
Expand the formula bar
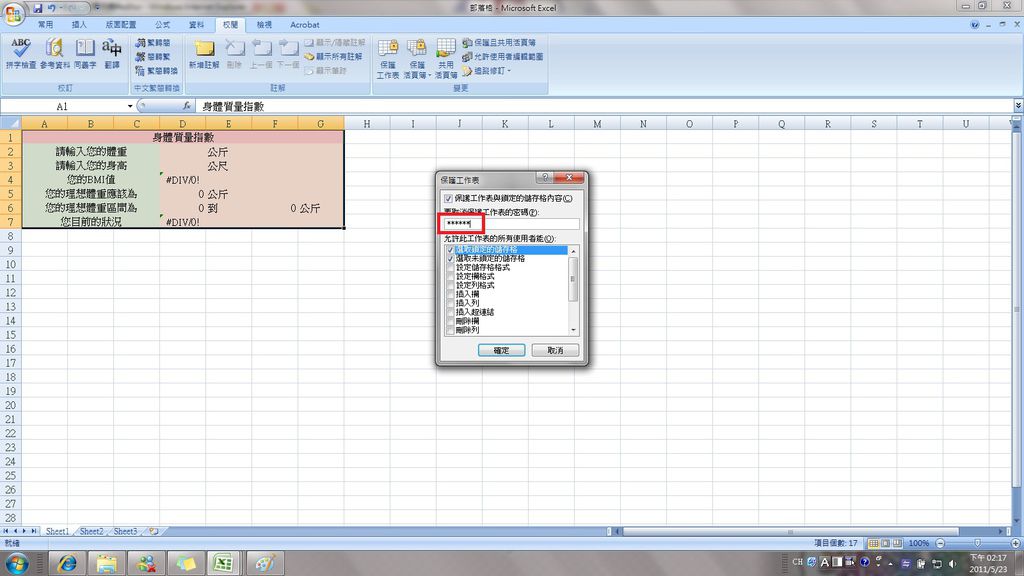[1017, 106]
